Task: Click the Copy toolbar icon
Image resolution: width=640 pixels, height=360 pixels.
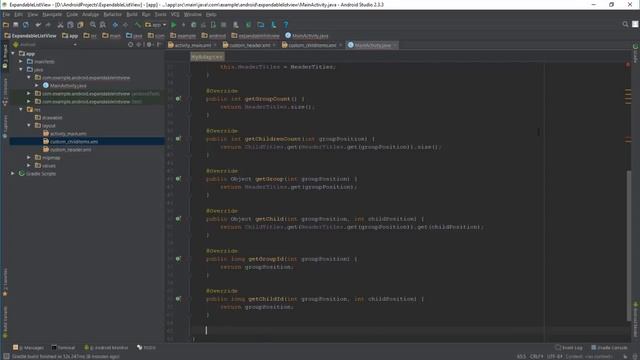Action: pyautogui.click(x=70, y=25)
